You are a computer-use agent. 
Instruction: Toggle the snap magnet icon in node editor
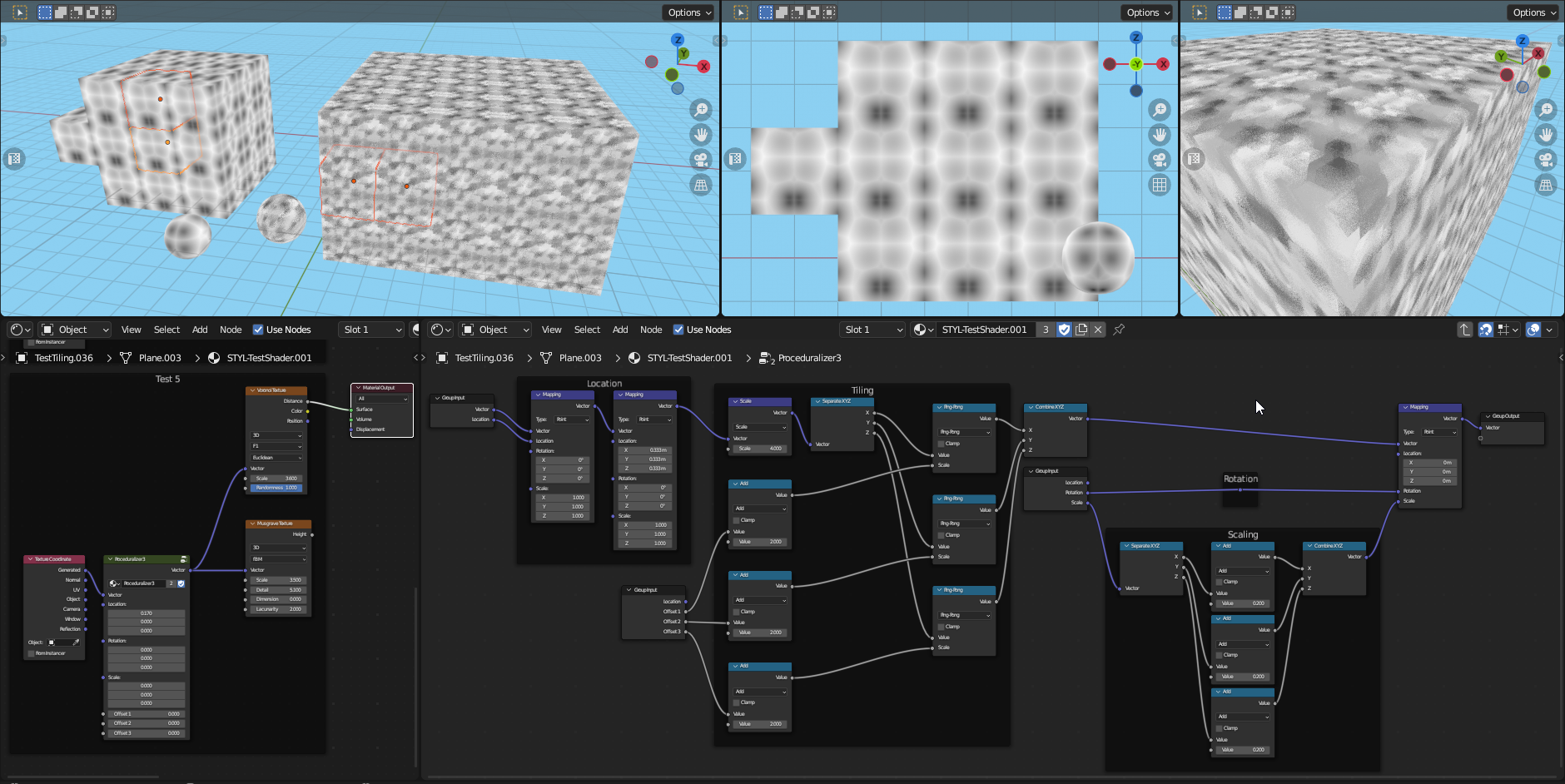(x=1485, y=330)
